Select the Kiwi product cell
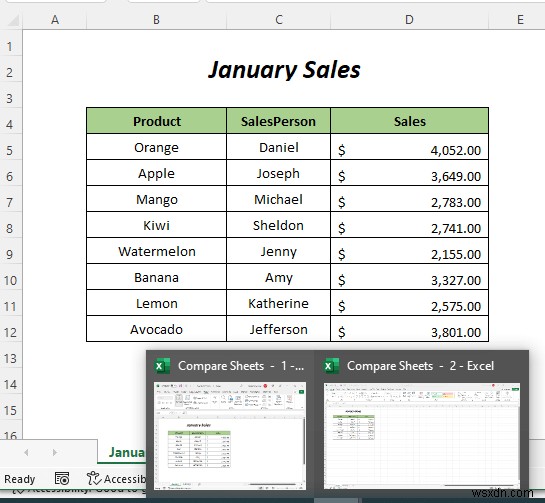The width and height of the screenshot is (545, 503). [156, 225]
